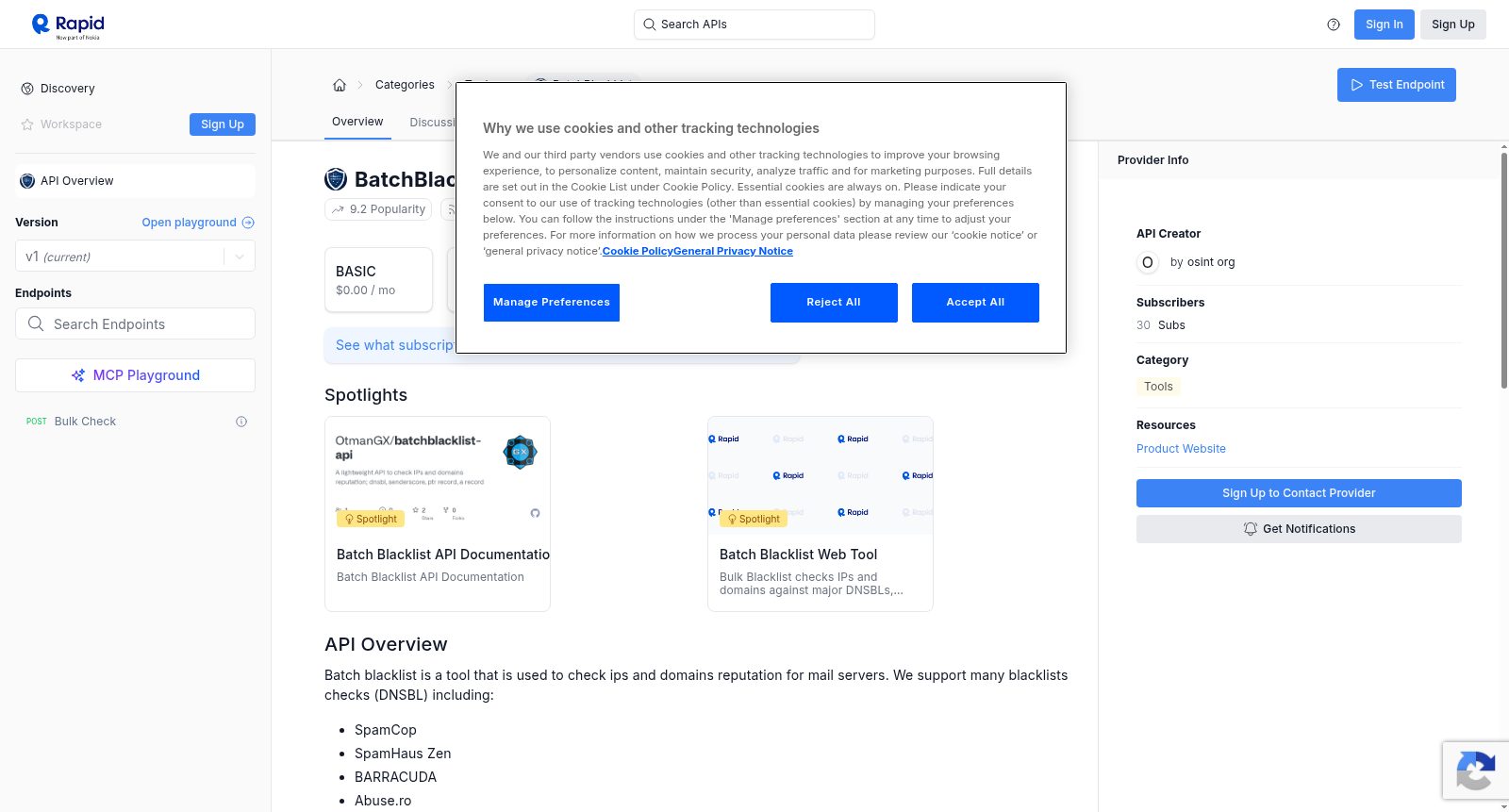Click the Rapid logo in header

(68, 25)
